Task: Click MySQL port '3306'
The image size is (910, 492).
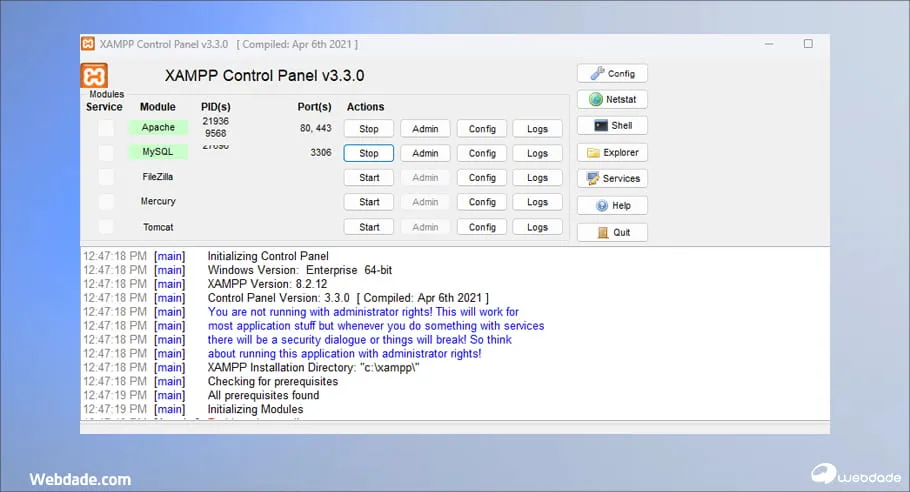Action: [x=320, y=152]
